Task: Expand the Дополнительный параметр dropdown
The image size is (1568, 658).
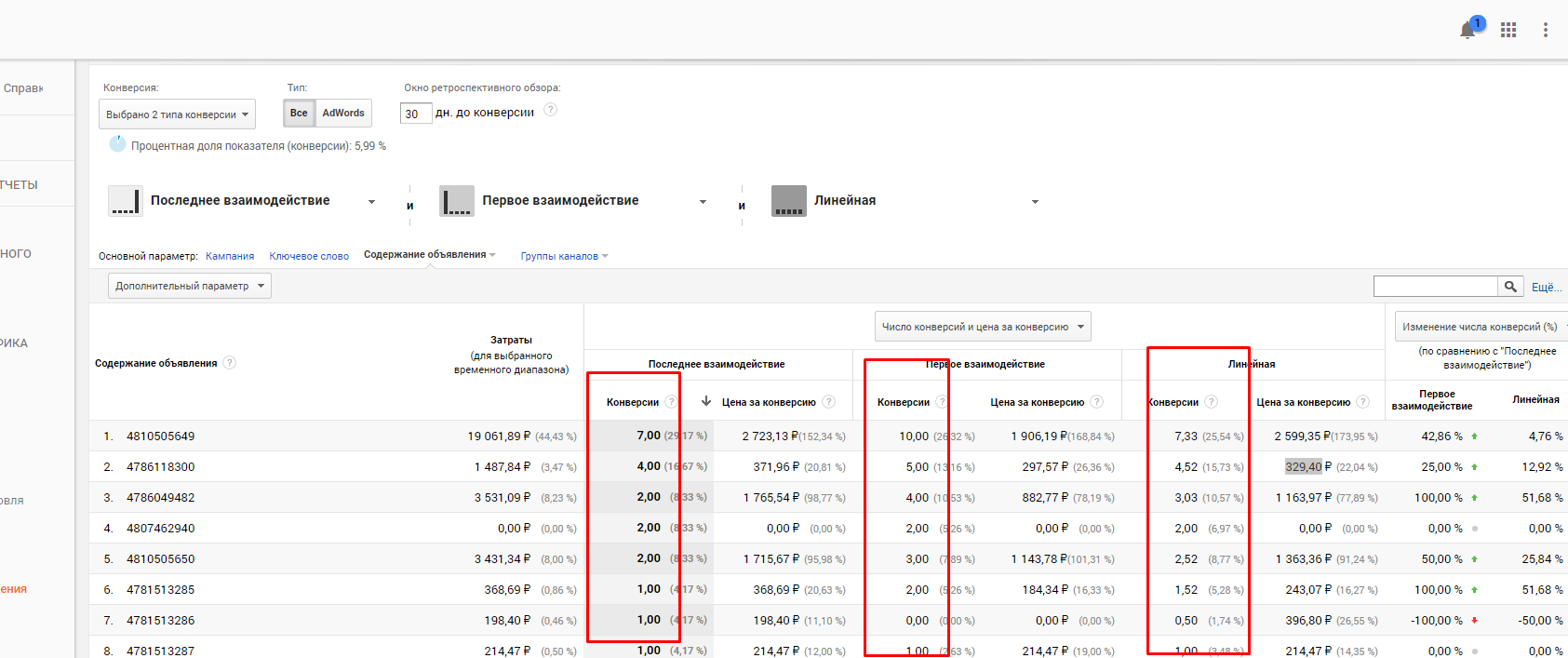Action: (x=190, y=286)
